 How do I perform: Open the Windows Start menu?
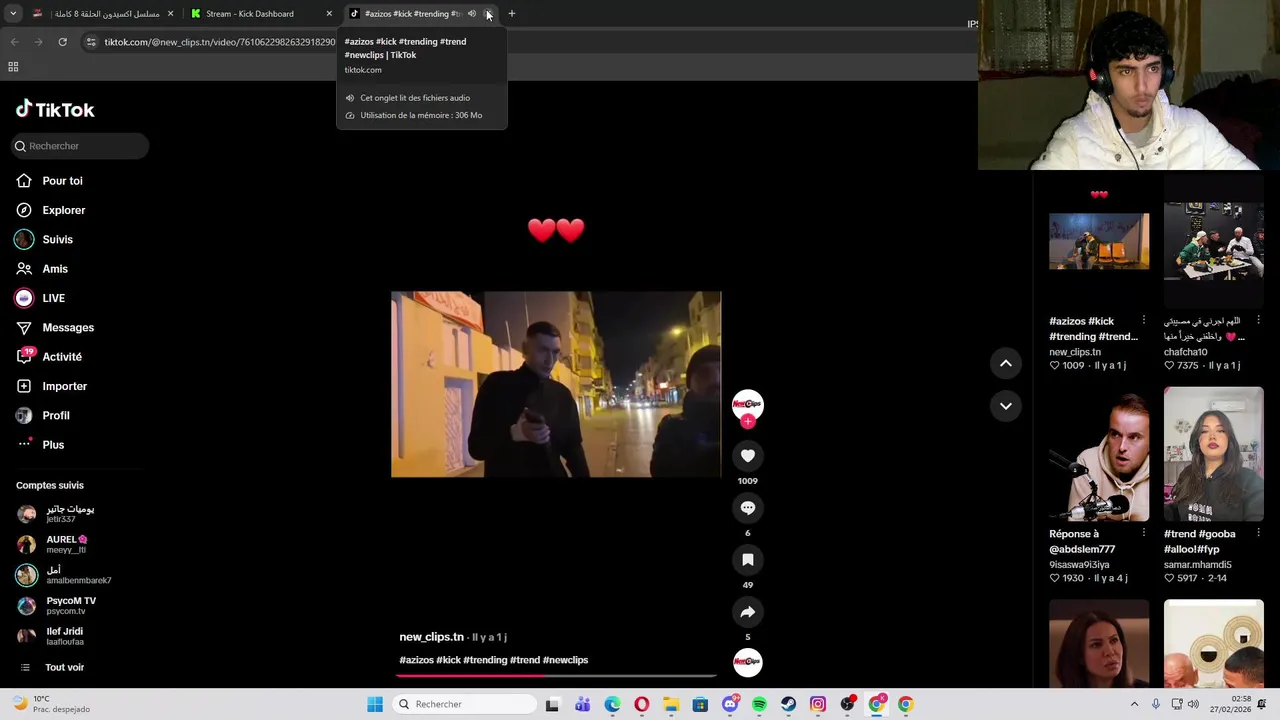click(x=375, y=704)
